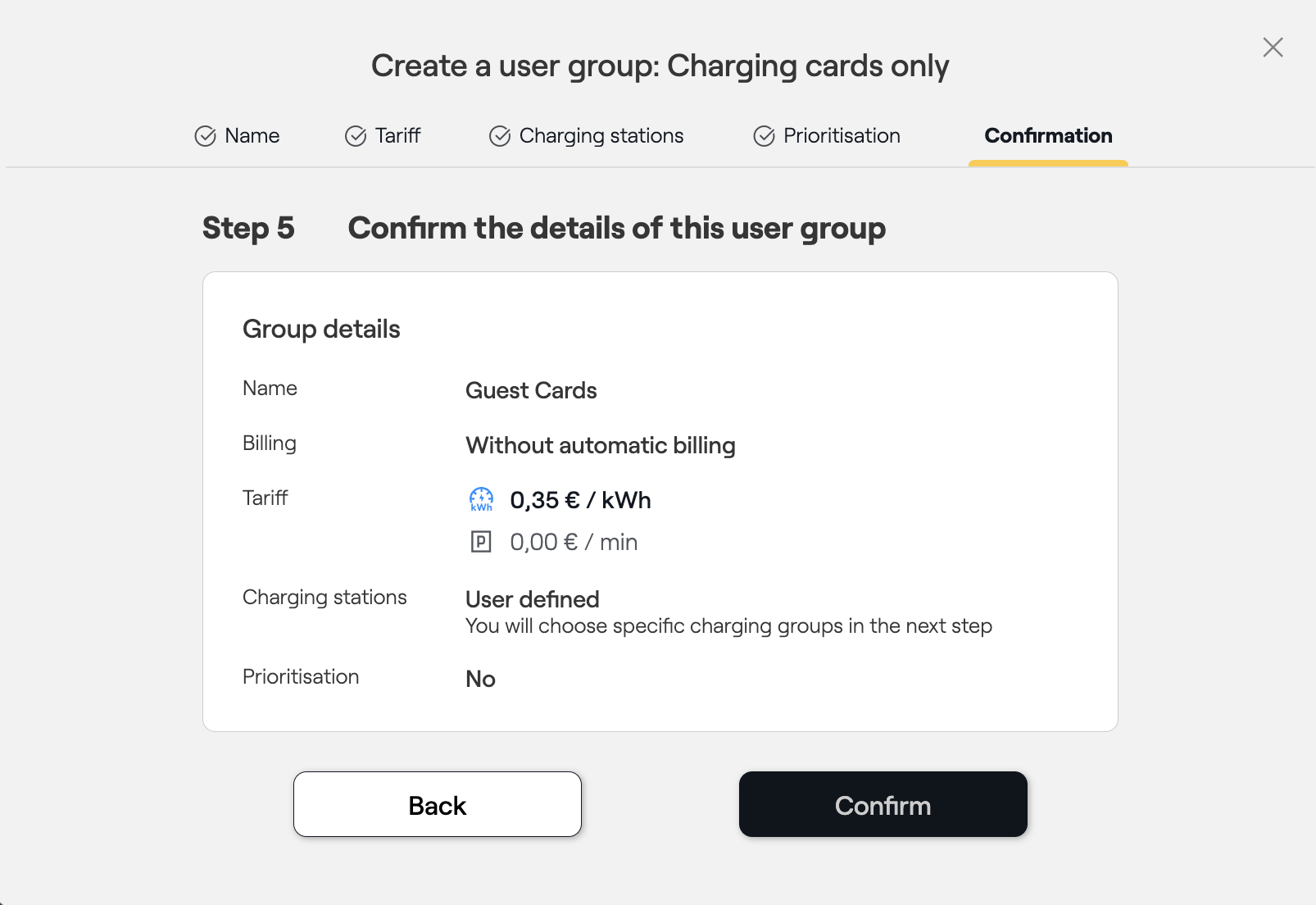Image resolution: width=1316 pixels, height=905 pixels.
Task: Click the checkmark icon next to Tariff step
Action: pos(356,136)
